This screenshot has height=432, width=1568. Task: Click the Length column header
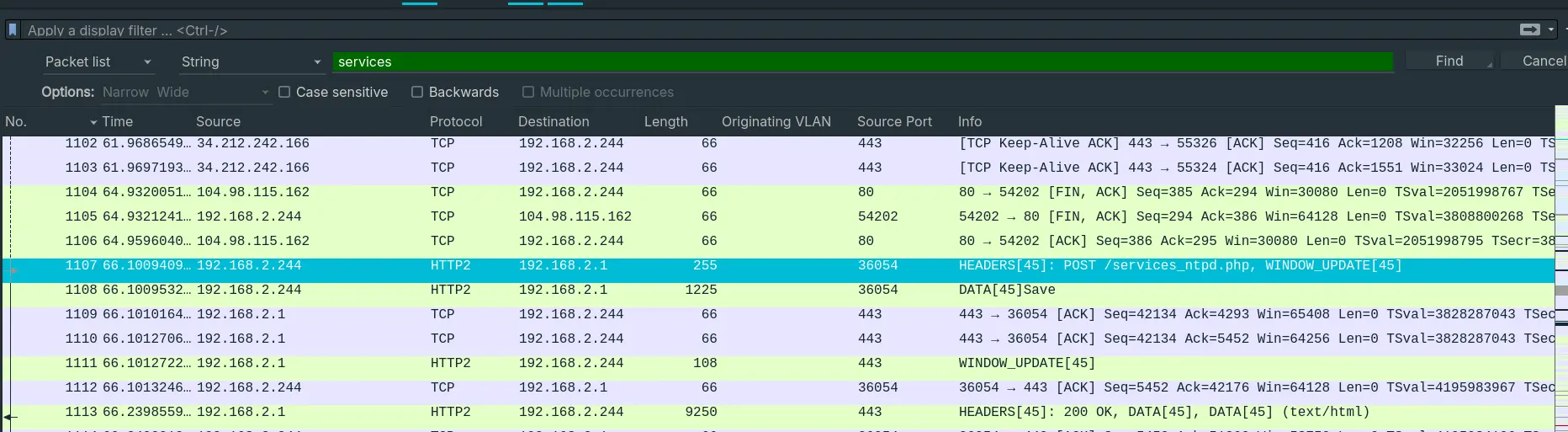665,121
